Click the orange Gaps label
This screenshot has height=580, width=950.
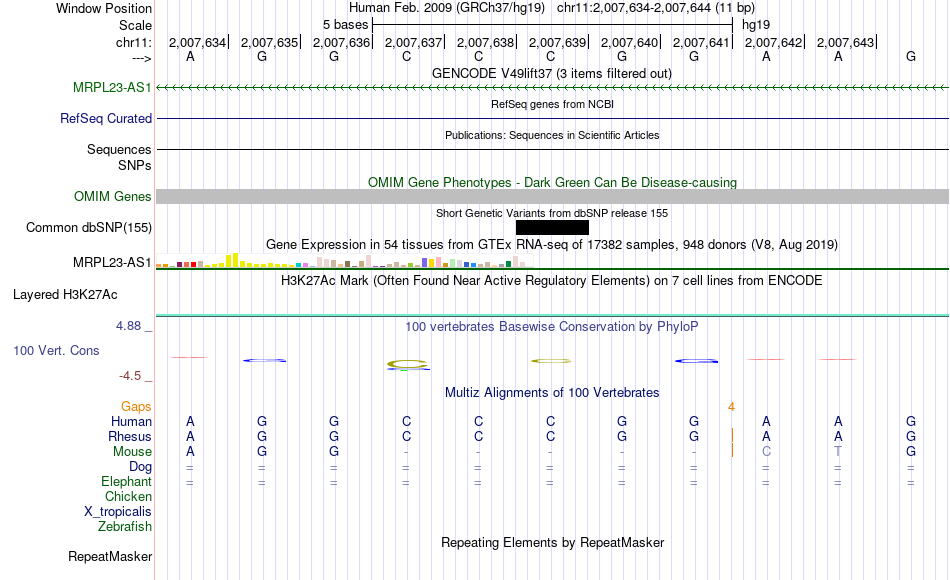[x=136, y=407]
